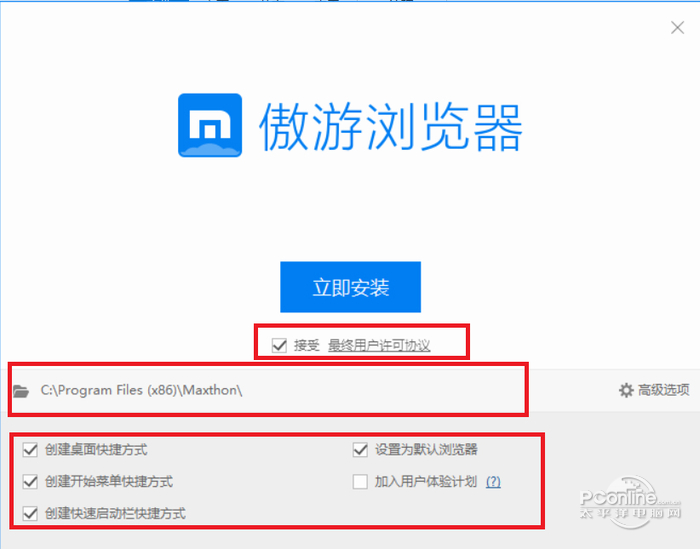Toggle the 接受 license agreement checkbox
This screenshot has width=700, height=549.
[x=279, y=345]
